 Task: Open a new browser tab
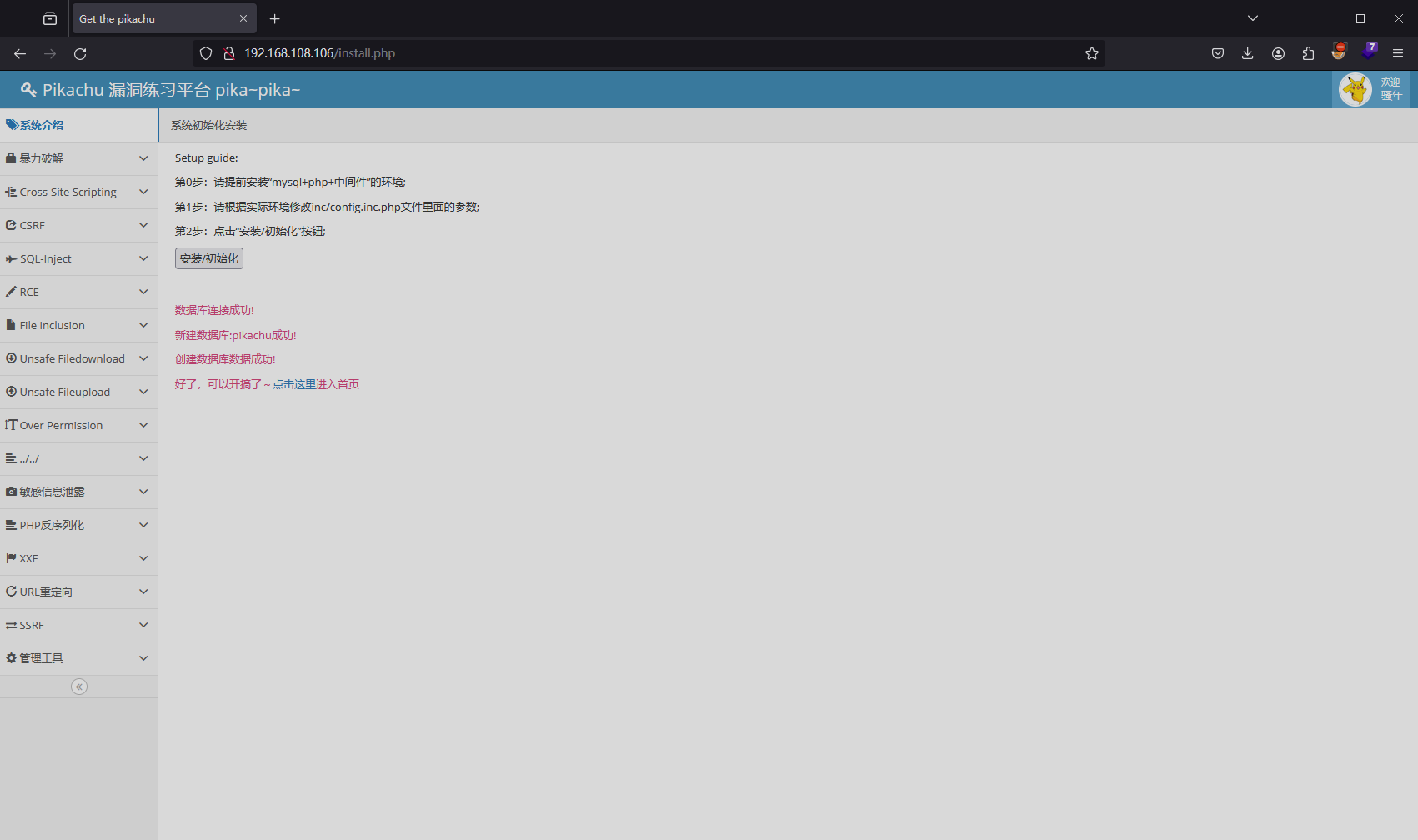point(275,18)
